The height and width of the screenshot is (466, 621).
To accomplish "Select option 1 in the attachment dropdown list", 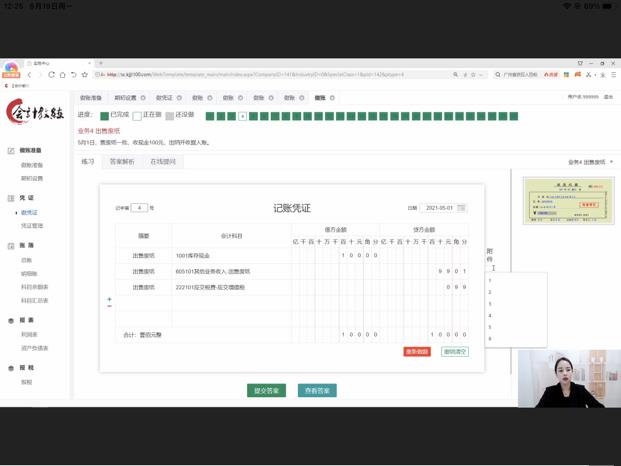I will pyautogui.click(x=490, y=281).
